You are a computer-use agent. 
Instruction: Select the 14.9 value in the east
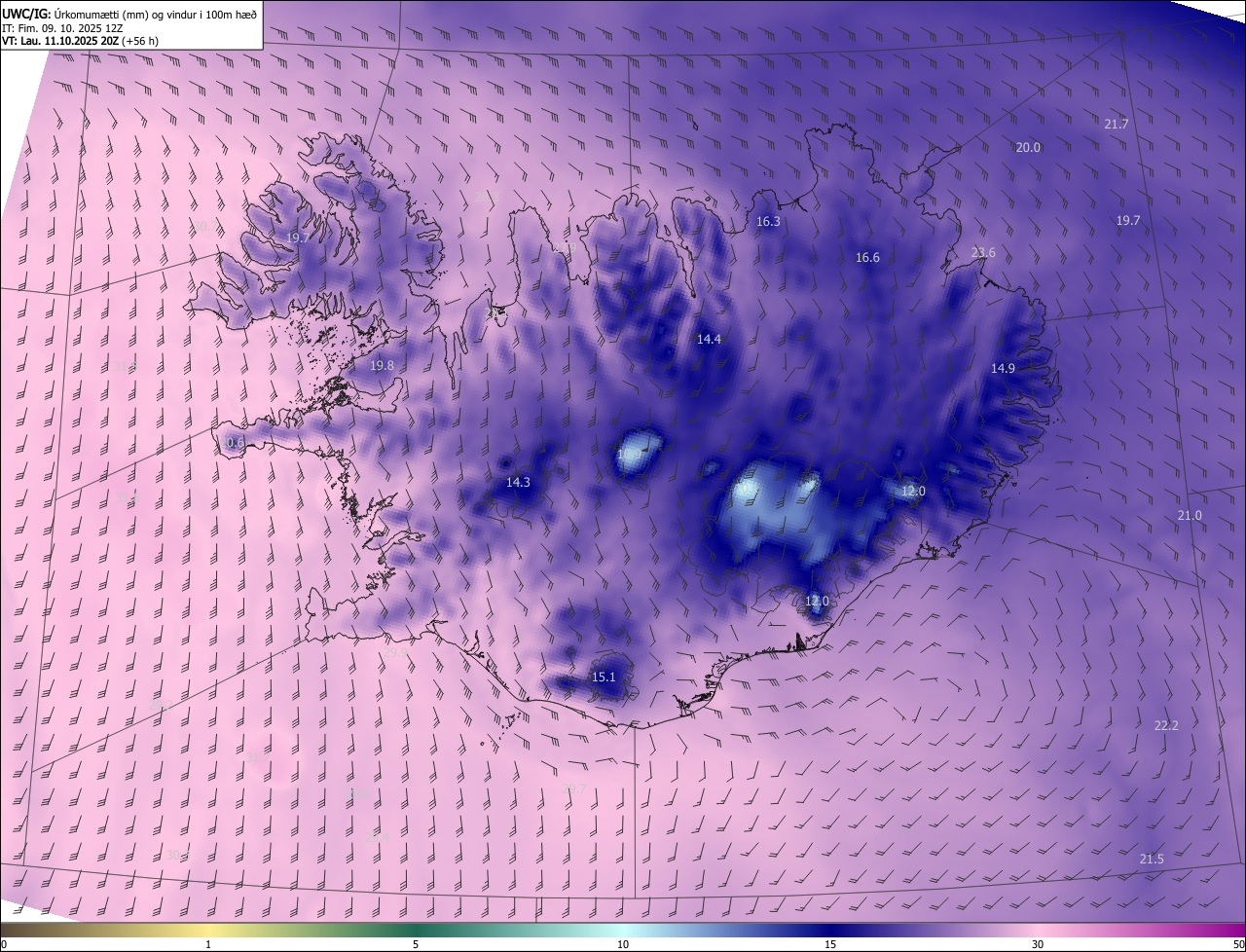(1003, 369)
